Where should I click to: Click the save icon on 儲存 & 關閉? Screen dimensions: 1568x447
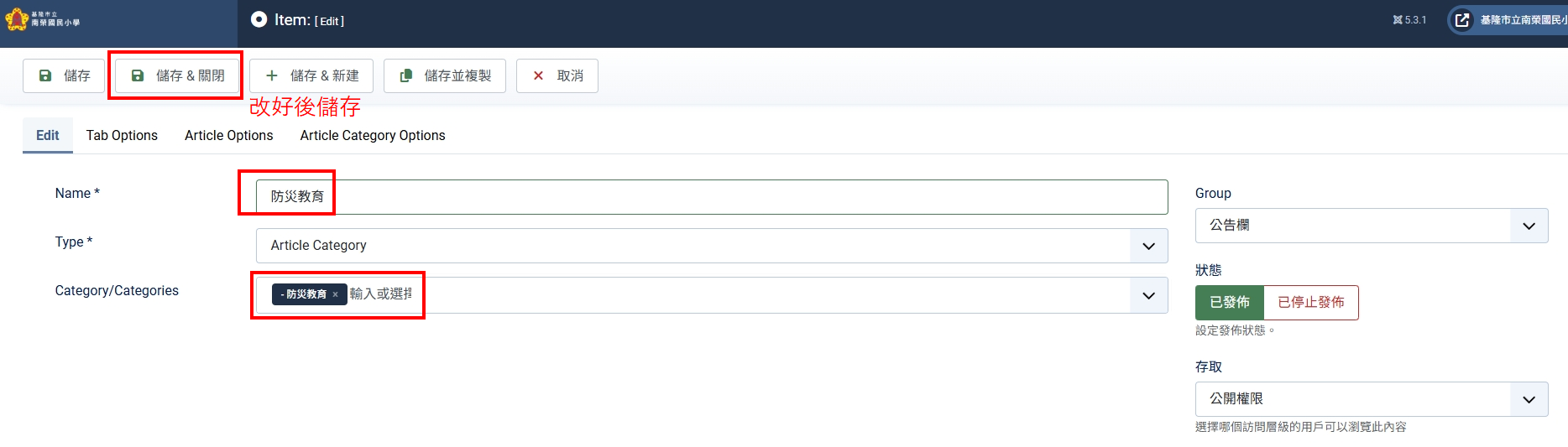click(138, 75)
